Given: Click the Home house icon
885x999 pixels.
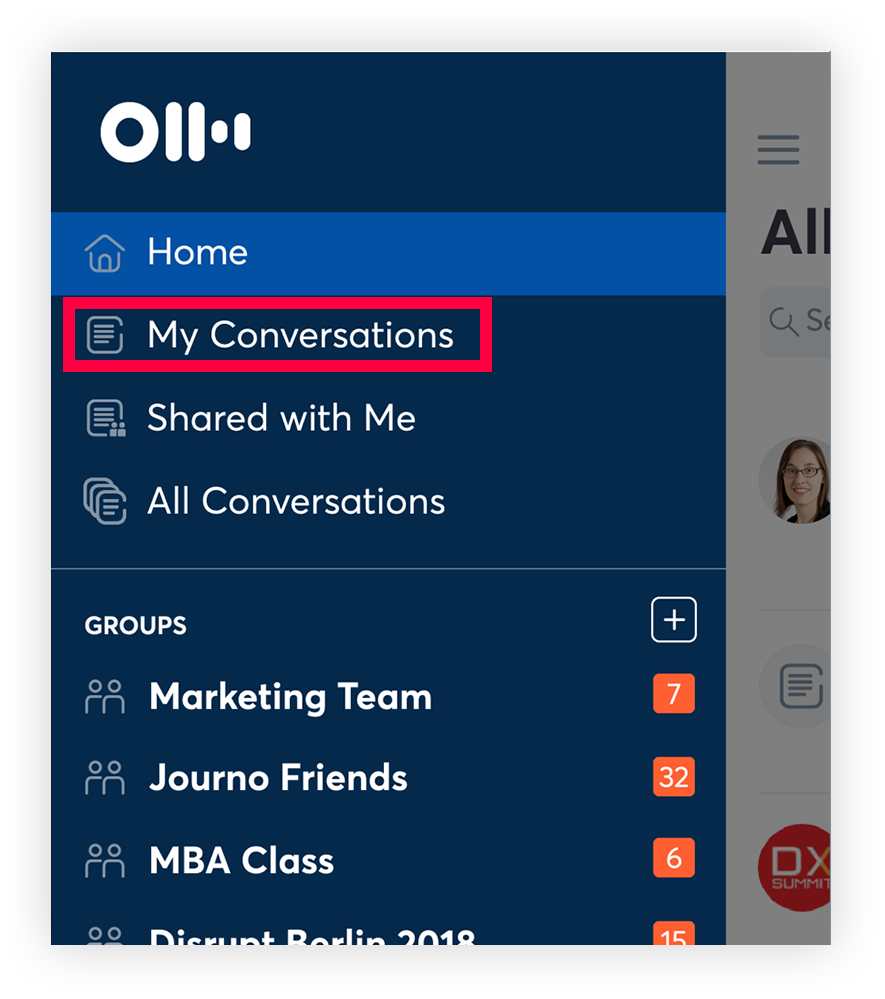Looking at the screenshot, I should [x=105, y=253].
